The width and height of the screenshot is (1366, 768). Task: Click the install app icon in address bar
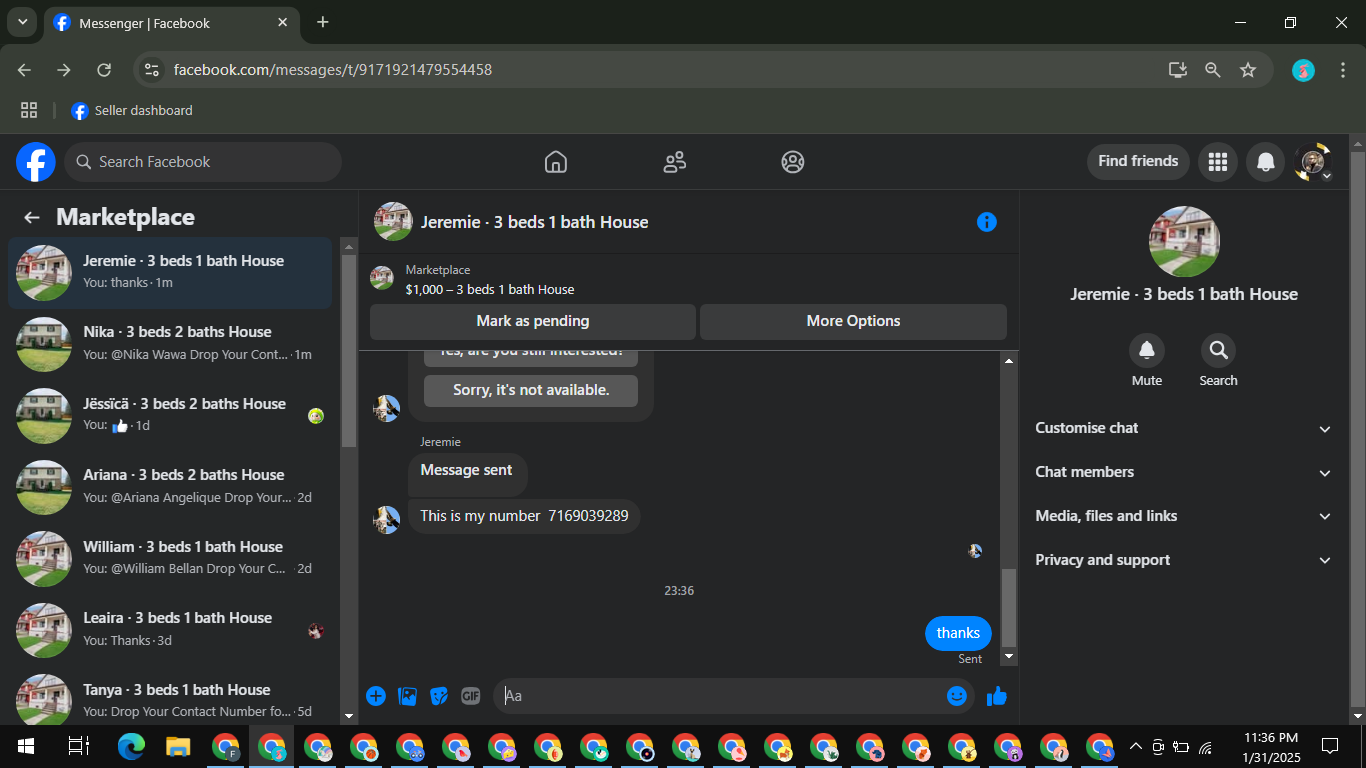(1178, 70)
